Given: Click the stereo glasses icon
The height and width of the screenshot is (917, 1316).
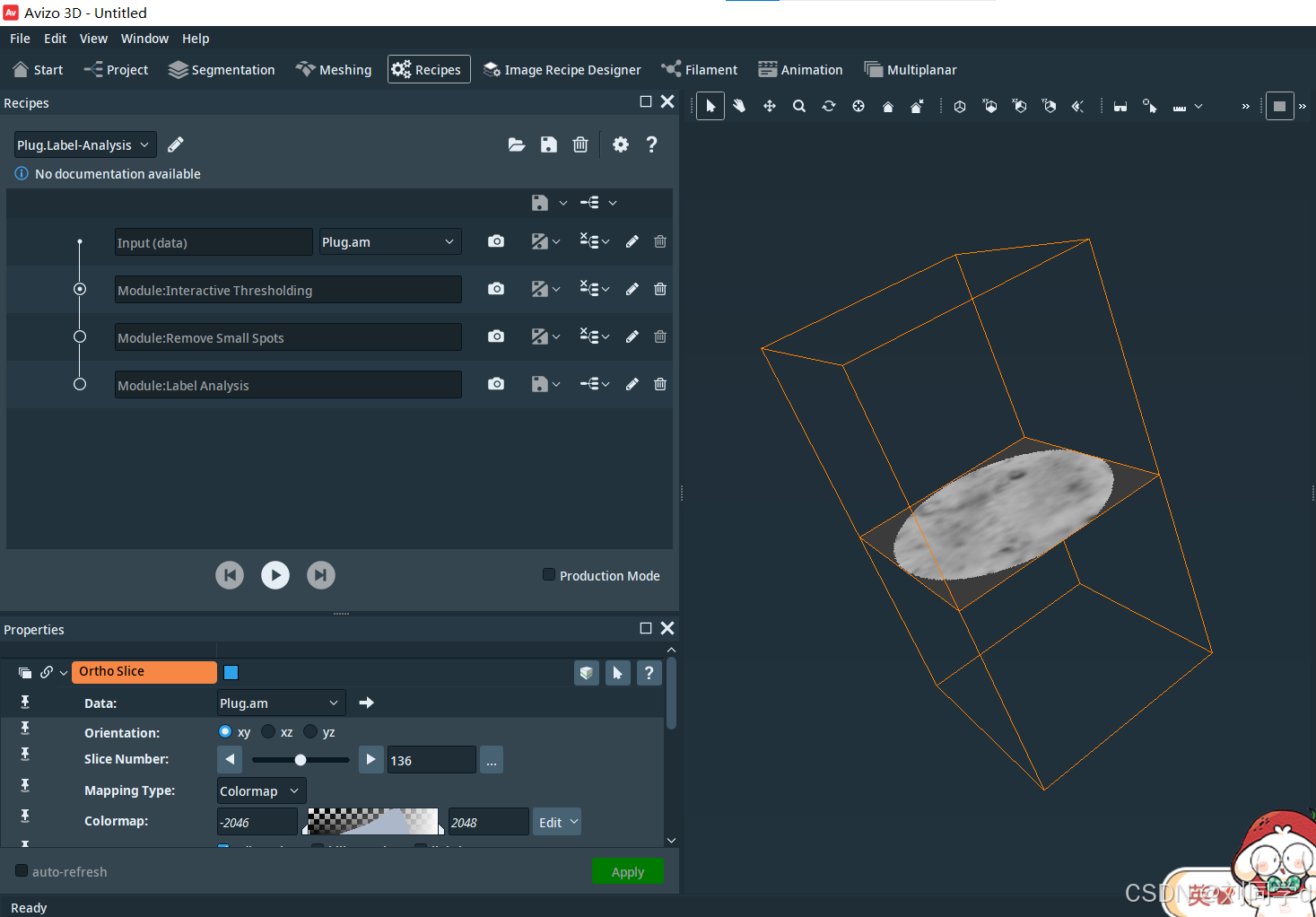Looking at the screenshot, I should 1120,106.
